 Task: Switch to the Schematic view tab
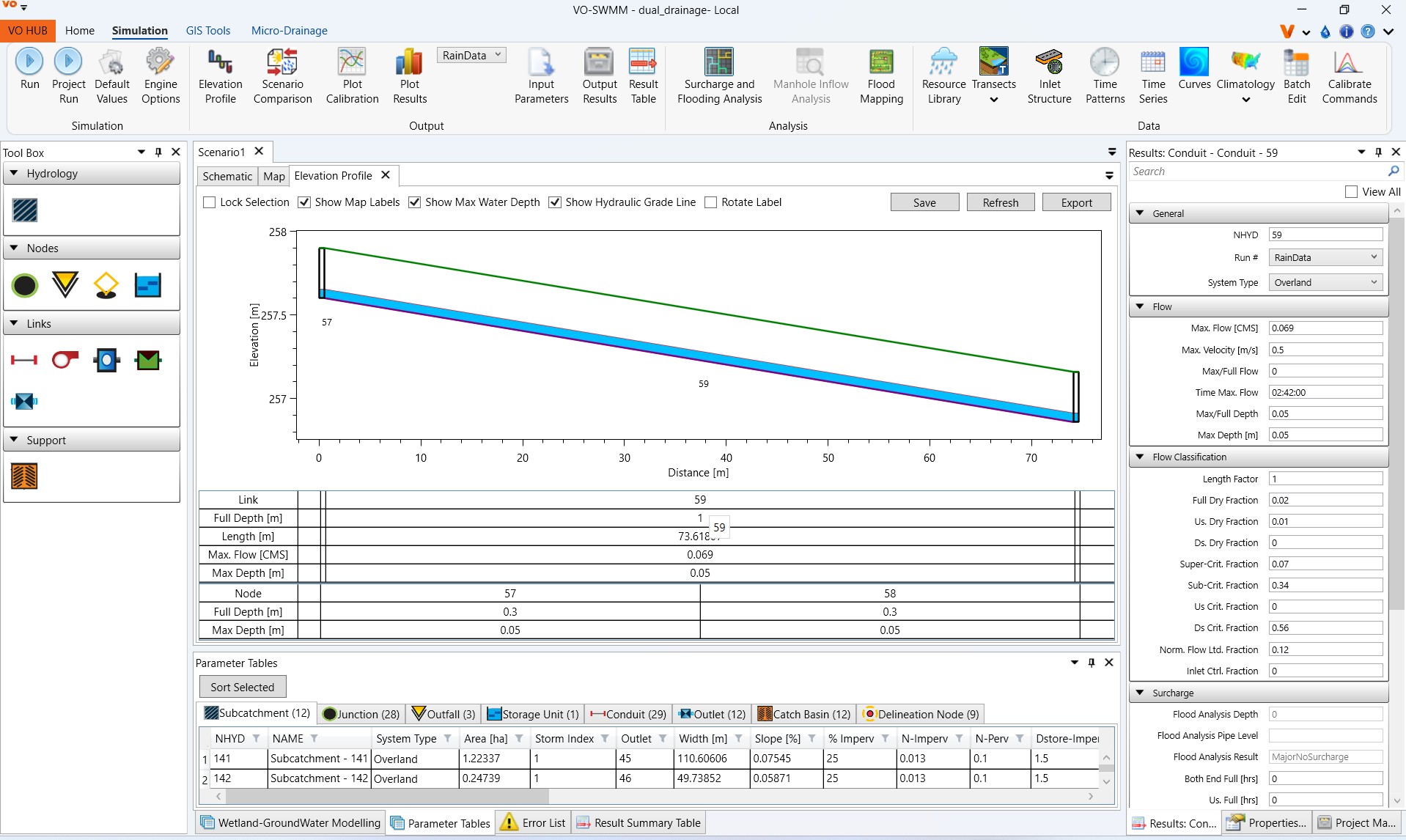[227, 176]
